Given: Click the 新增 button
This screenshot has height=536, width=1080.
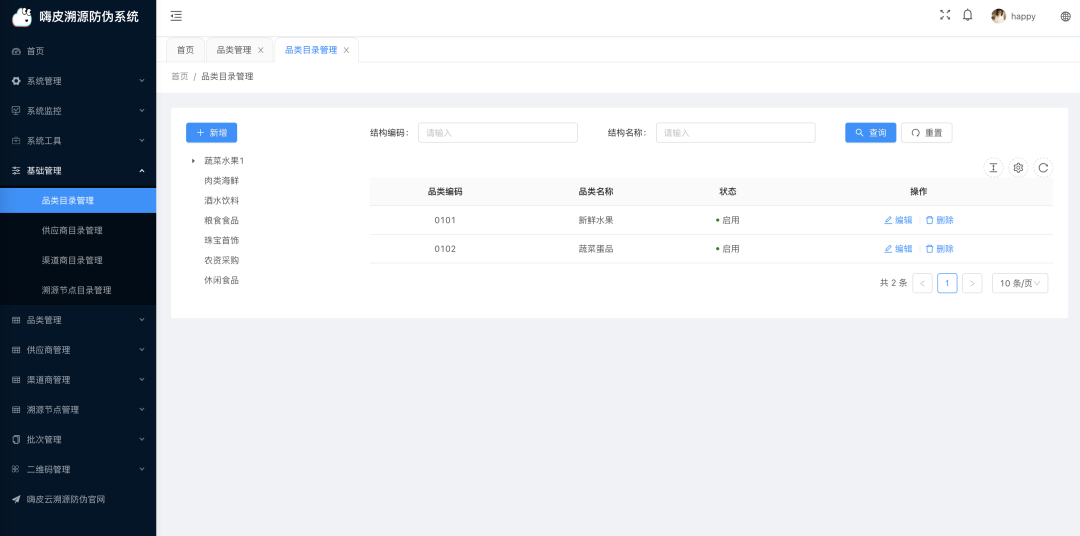Looking at the screenshot, I should pos(211,133).
